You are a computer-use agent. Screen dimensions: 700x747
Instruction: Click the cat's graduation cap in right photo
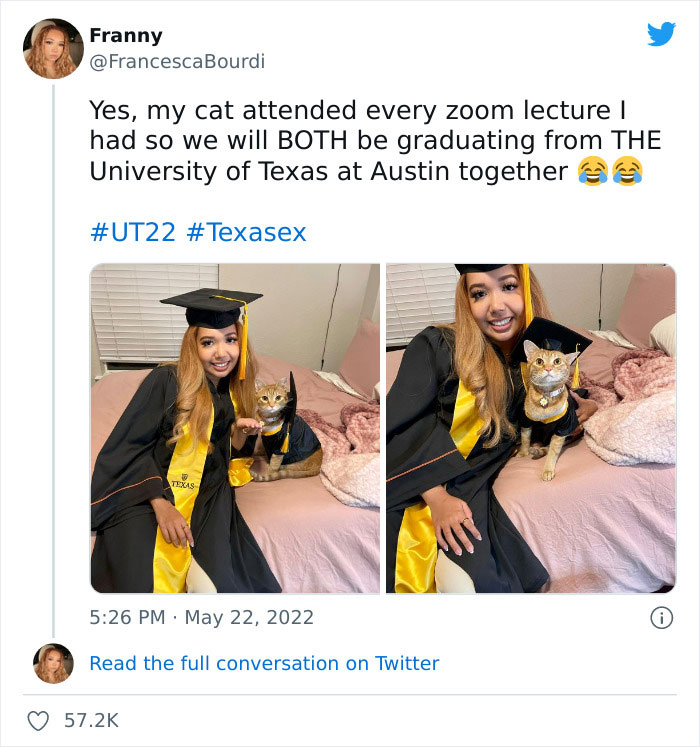pyautogui.click(x=553, y=336)
